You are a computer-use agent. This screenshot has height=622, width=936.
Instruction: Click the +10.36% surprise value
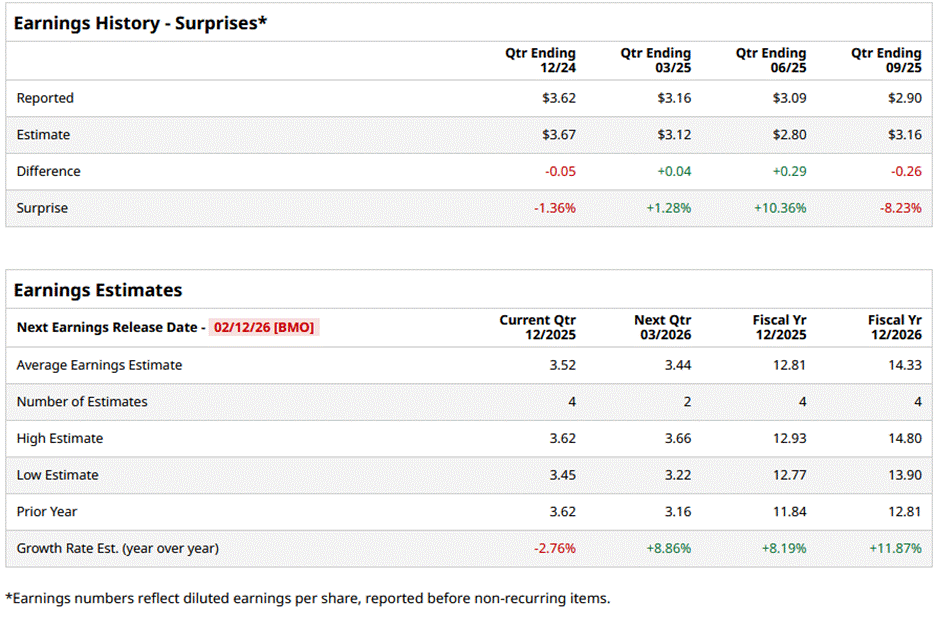point(780,208)
